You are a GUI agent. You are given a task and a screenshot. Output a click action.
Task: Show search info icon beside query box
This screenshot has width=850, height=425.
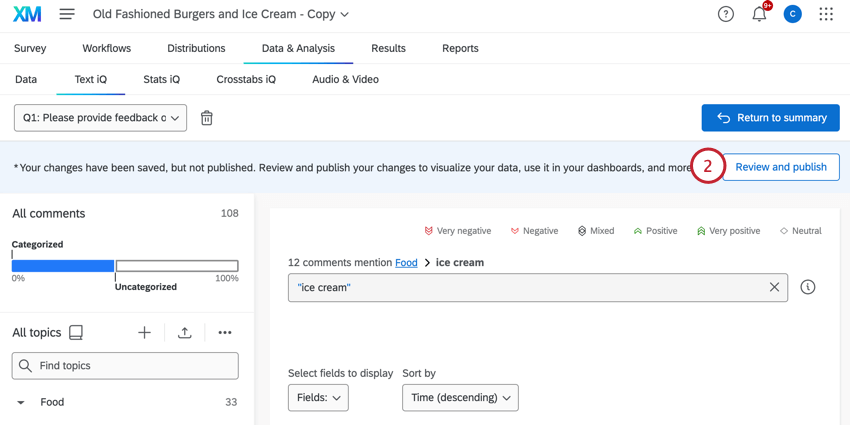point(808,288)
